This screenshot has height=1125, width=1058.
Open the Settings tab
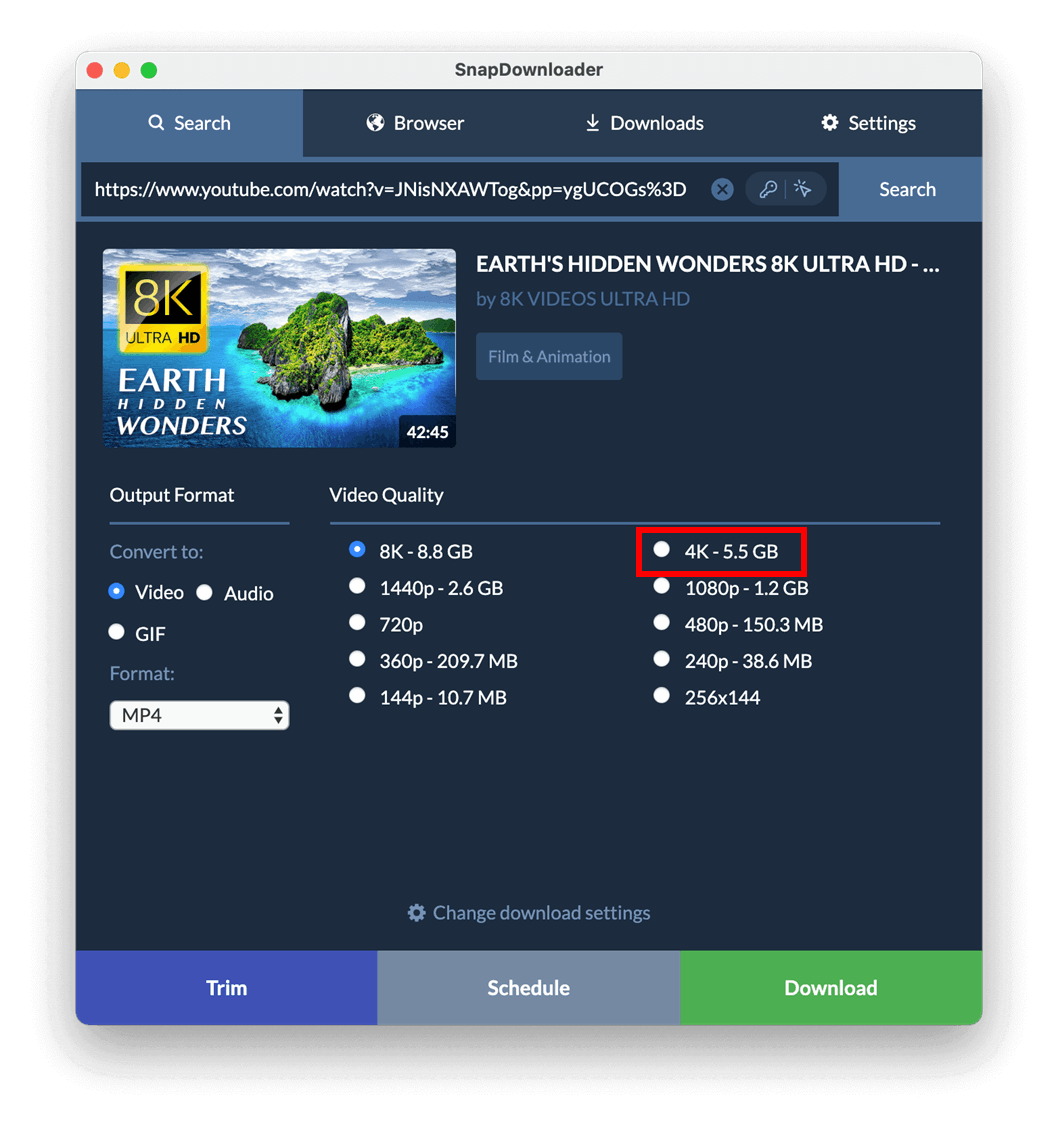point(869,123)
